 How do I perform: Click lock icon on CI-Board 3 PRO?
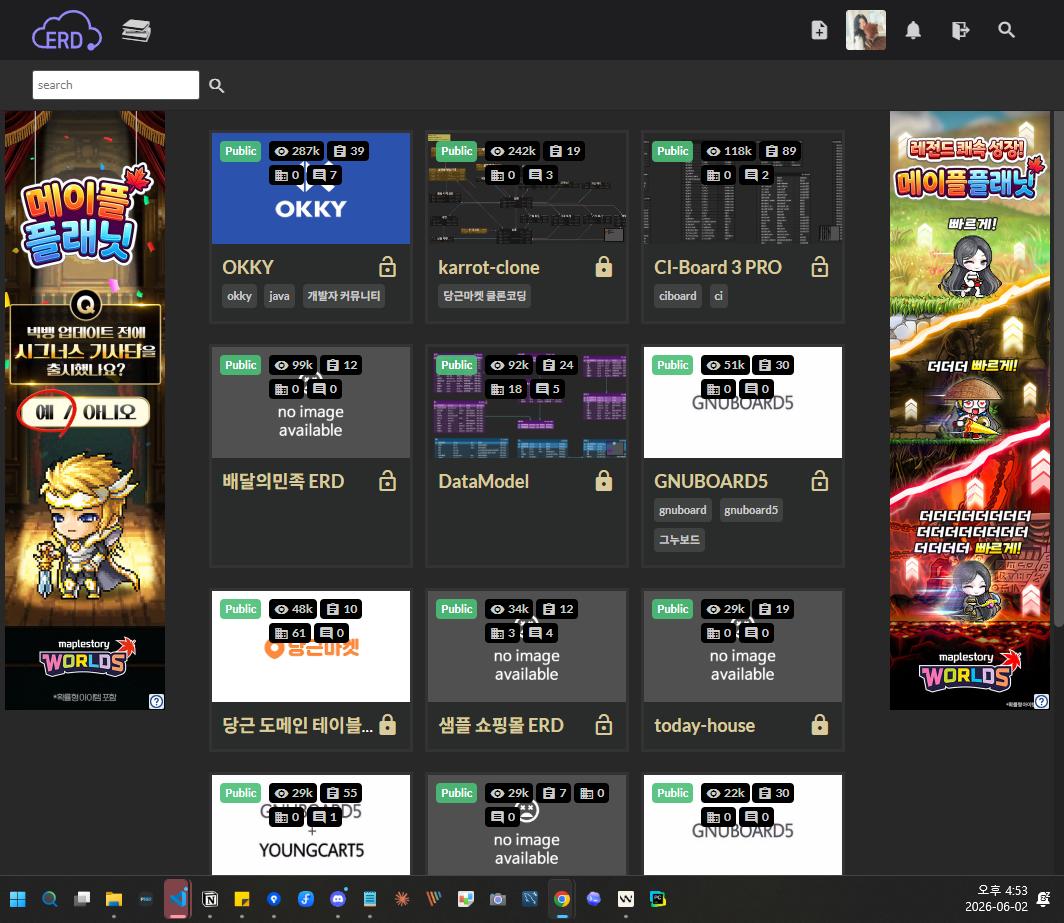tap(819, 267)
